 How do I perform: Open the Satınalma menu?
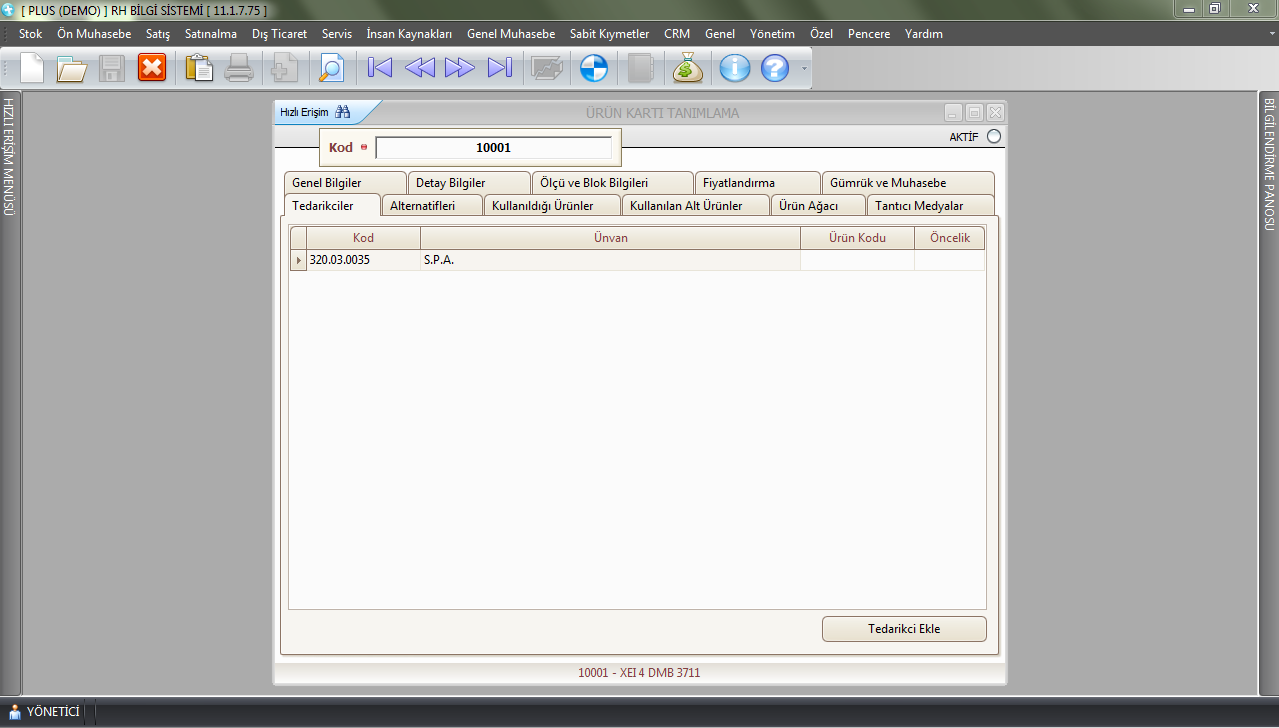coord(211,34)
